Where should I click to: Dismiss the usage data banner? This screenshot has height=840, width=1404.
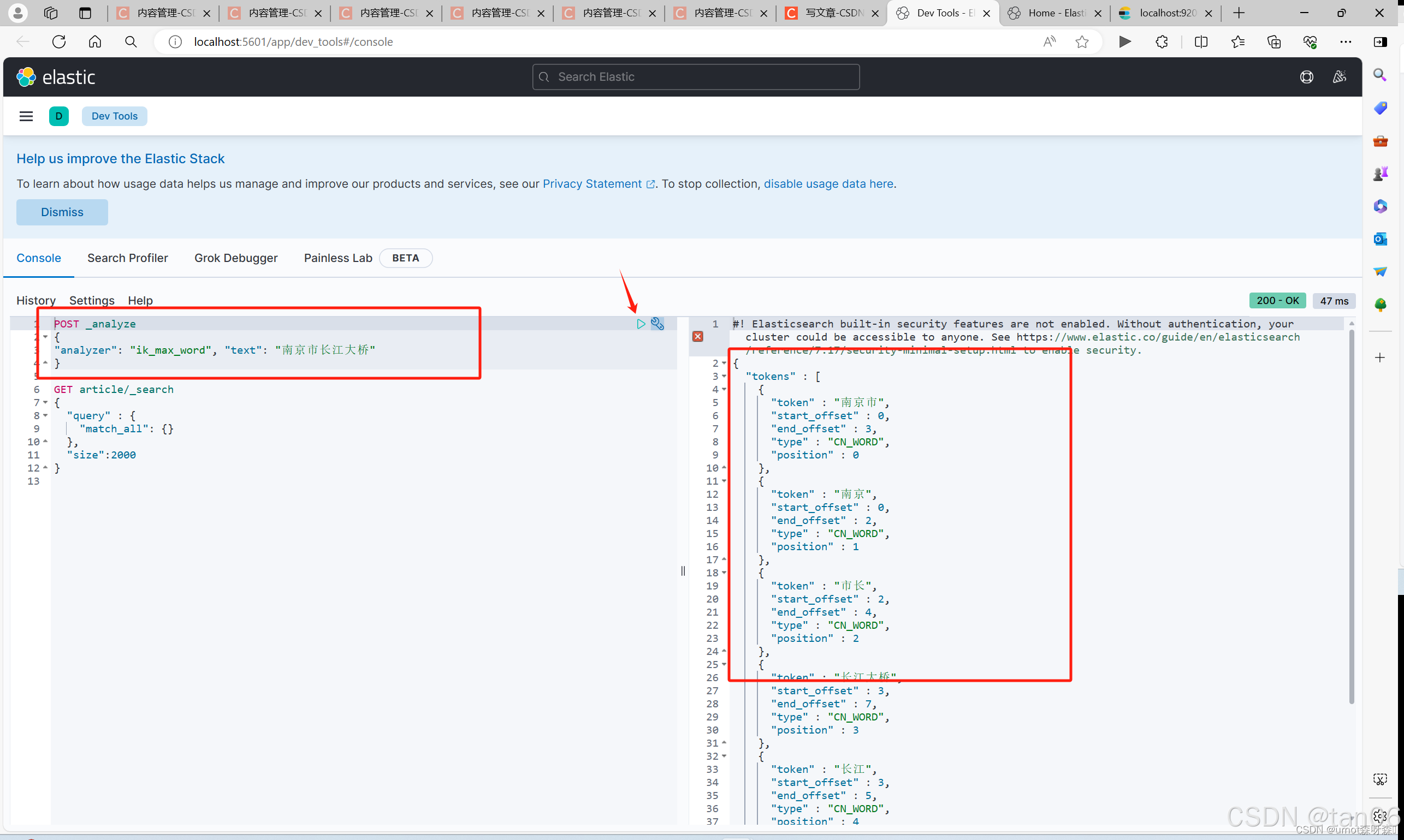click(62, 212)
